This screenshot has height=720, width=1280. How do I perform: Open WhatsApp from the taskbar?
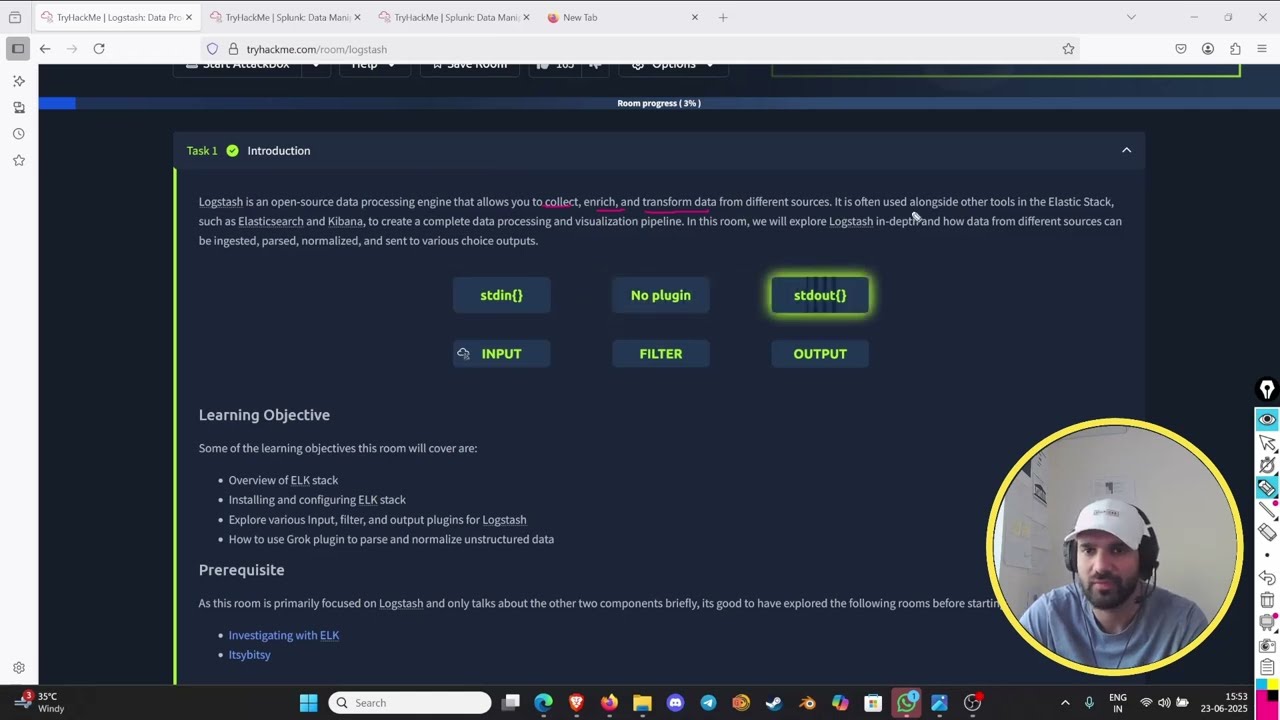tap(906, 702)
